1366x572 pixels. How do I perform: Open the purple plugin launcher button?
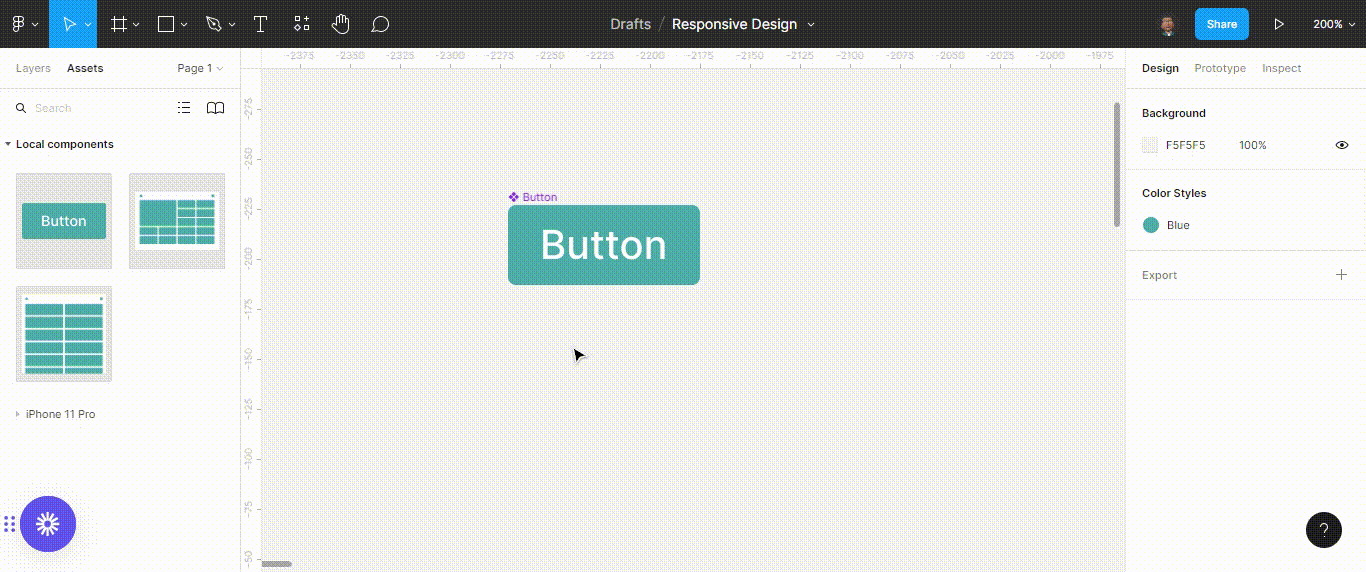[48, 524]
